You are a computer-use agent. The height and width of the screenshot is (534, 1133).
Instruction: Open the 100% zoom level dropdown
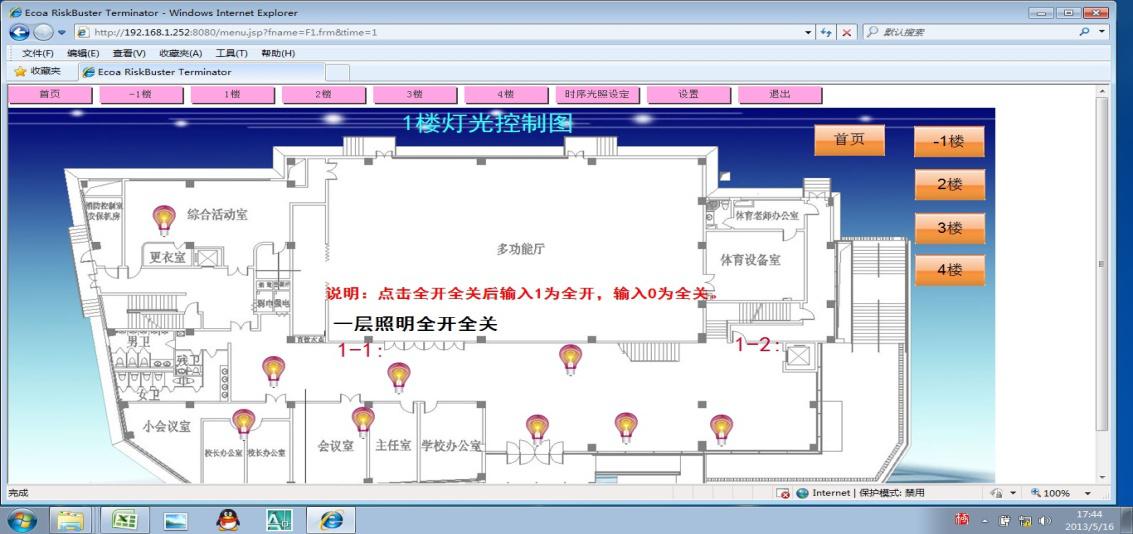tap(1085, 493)
